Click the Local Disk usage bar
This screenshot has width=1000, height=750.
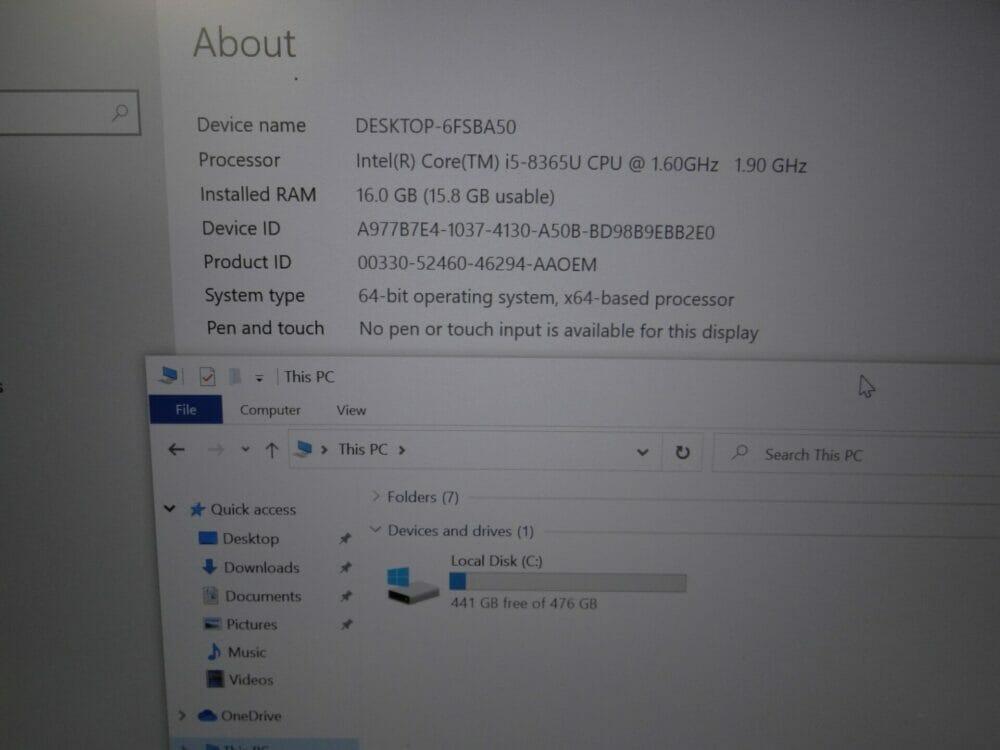tap(568, 582)
